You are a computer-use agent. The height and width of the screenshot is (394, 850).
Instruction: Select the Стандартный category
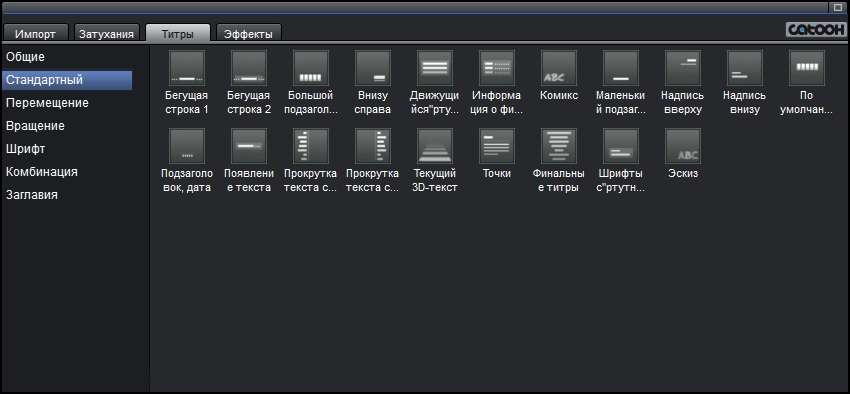(x=67, y=80)
